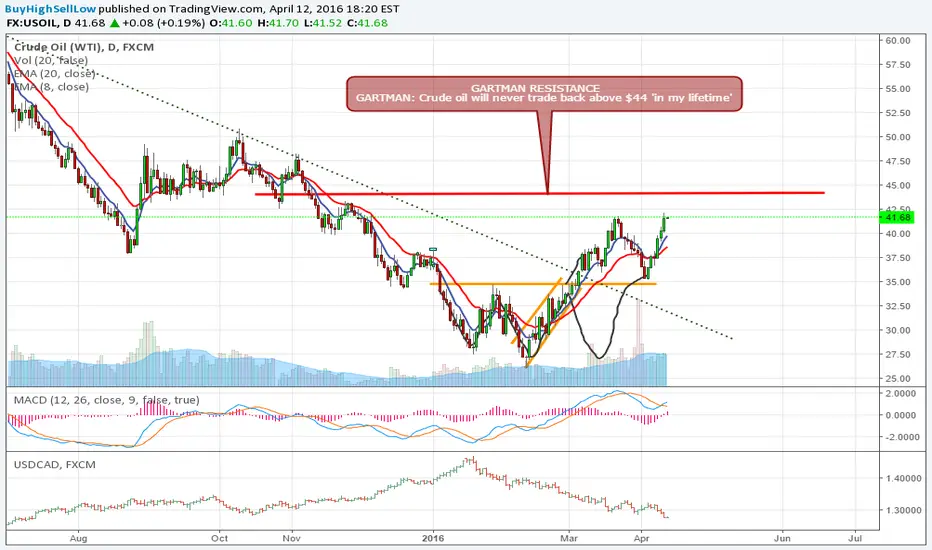Select the Crude Oil (WTI), D, FXCM title

coord(84,47)
